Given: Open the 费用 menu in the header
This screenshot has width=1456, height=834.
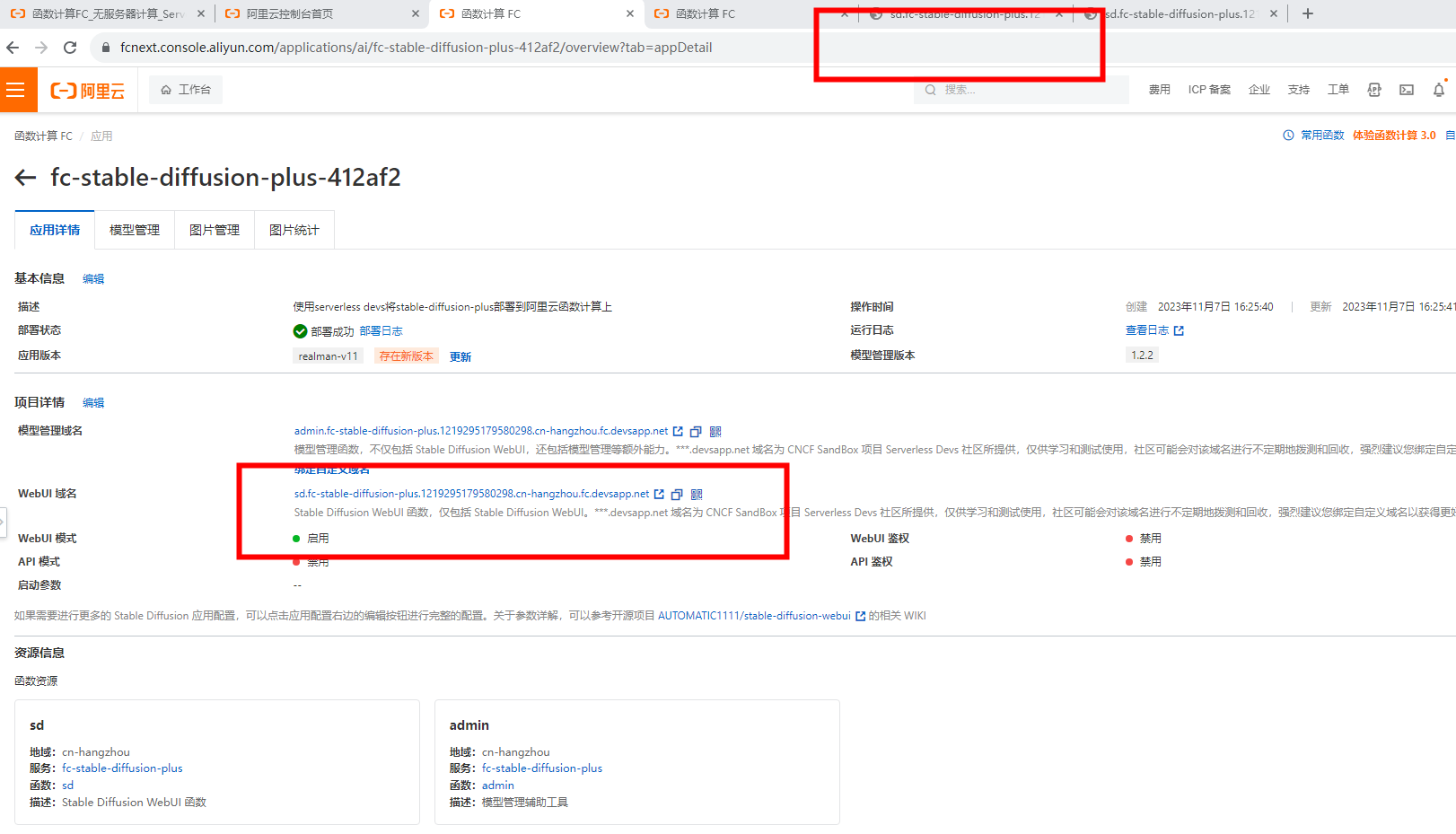Looking at the screenshot, I should pos(1159,90).
